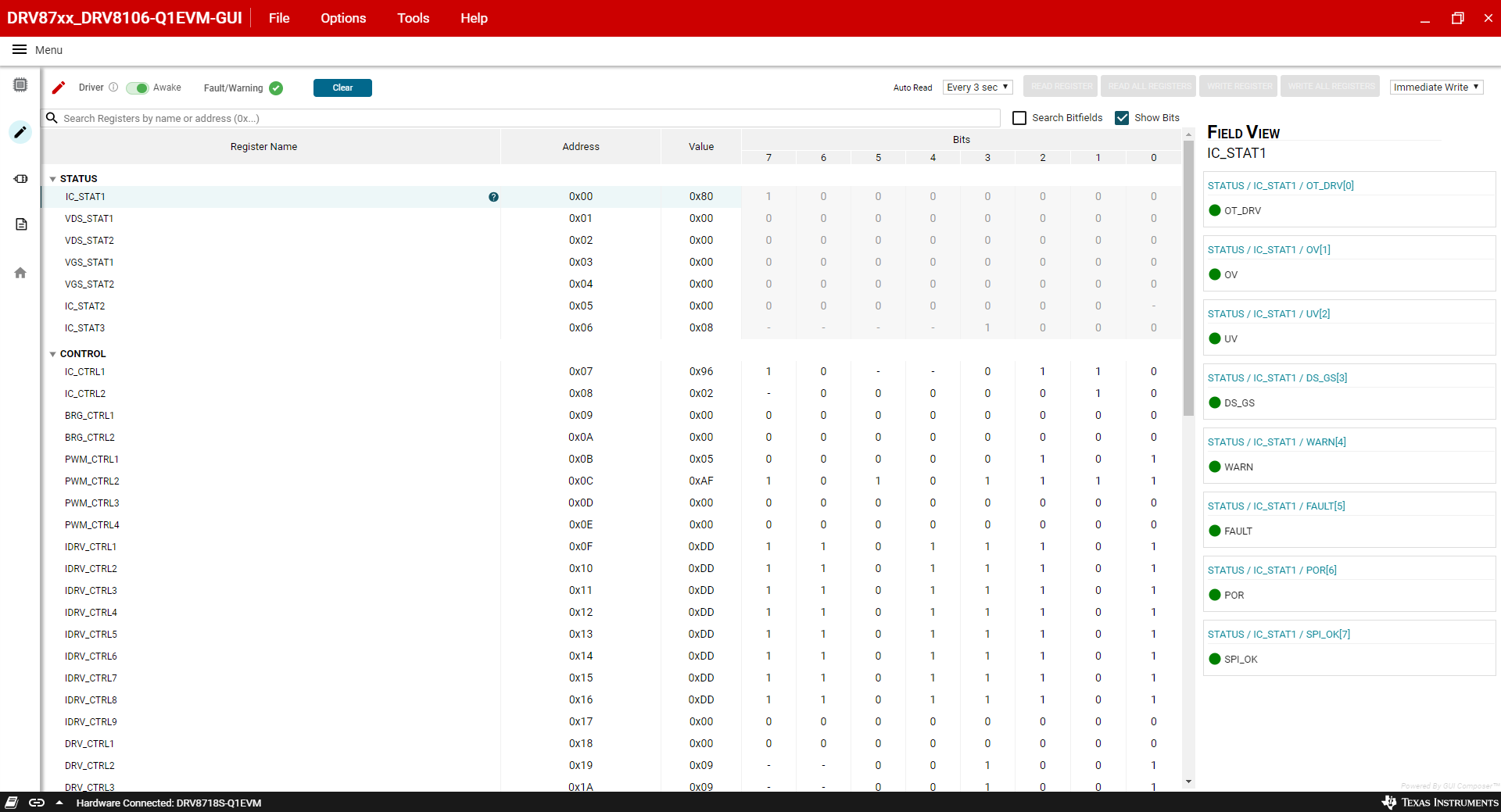The height and width of the screenshot is (812, 1501).
Task: Select the IC_STAT3 register row
Action: (x=611, y=328)
